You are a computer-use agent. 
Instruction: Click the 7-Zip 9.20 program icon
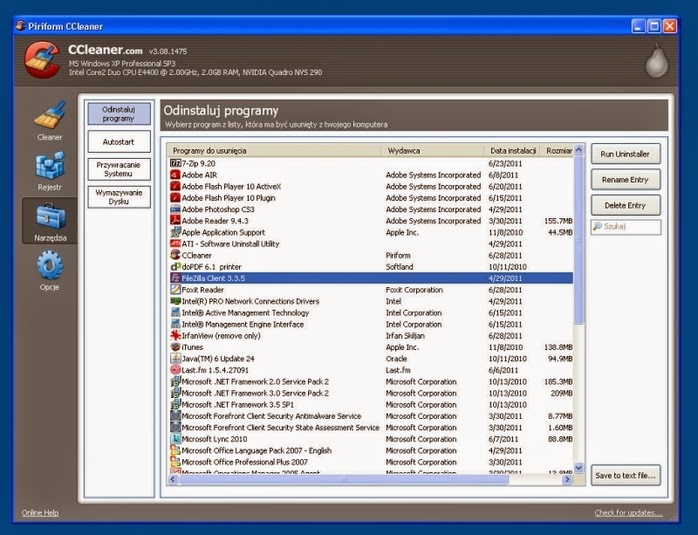[175, 163]
